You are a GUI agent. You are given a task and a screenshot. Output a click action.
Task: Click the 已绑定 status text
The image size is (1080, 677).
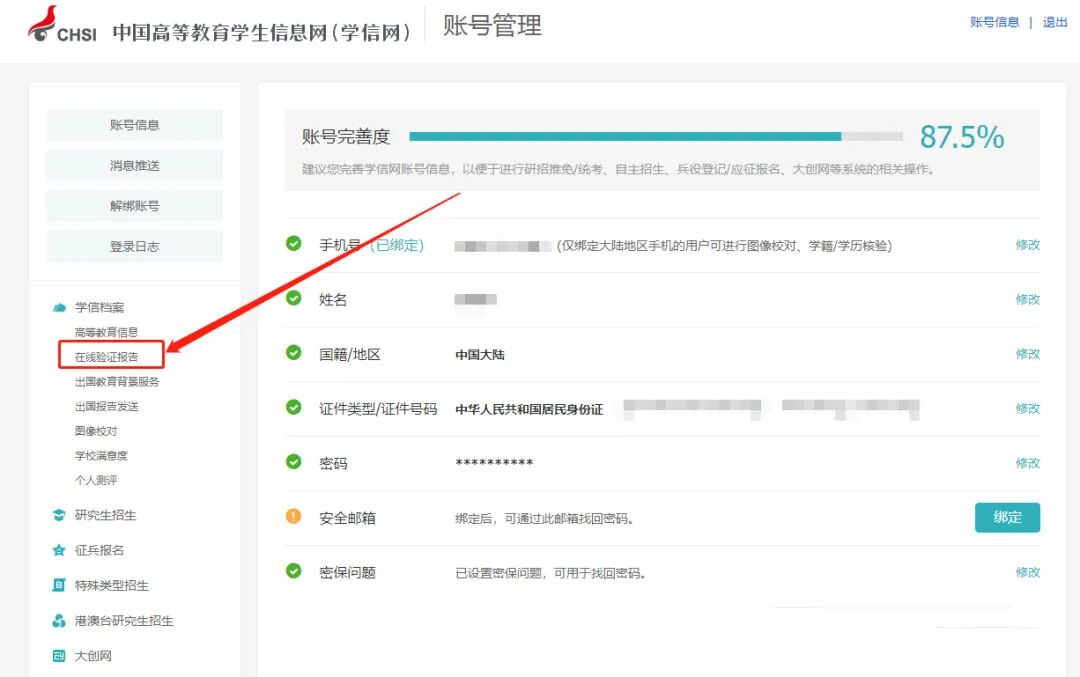(x=397, y=245)
